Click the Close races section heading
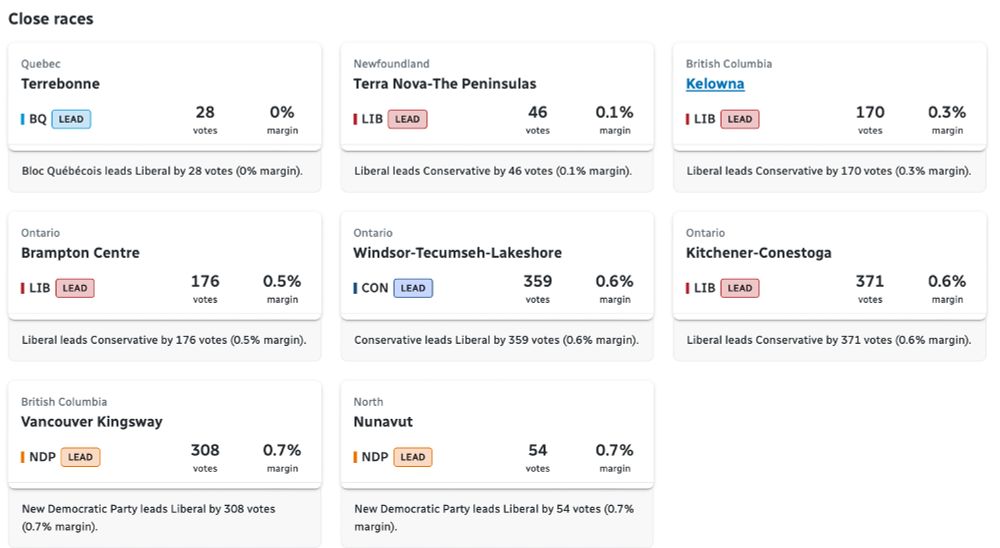The width and height of the screenshot is (1000, 548). tap(50, 19)
